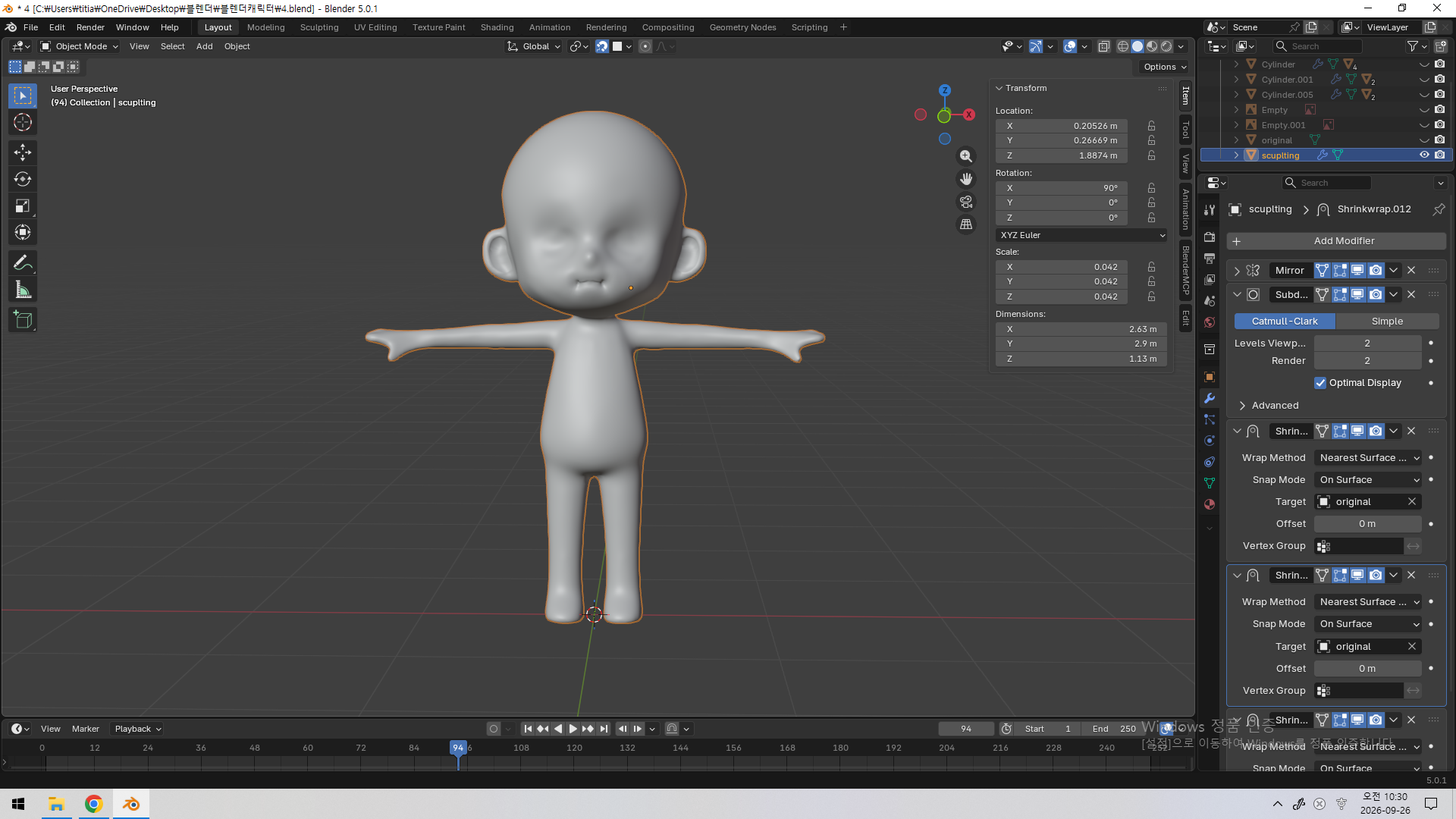Activate the Annotate tool
This screenshot has width=1456, height=819.
click(23, 263)
